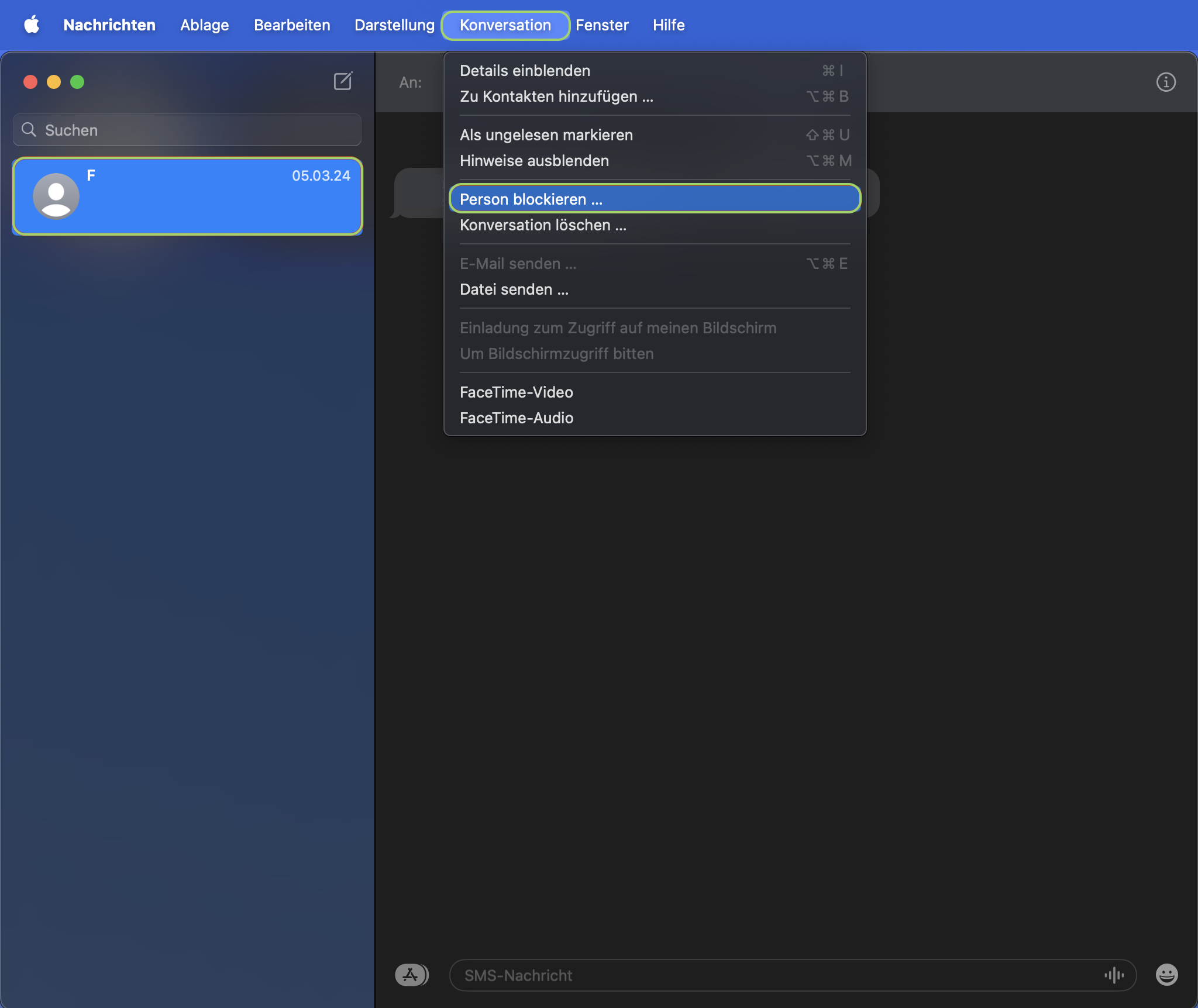Screen dimensions: 1198x1008
Task: Toggle Hinweise ausblenden for this conversation
Action: pyautogui.click(x=534, y=161)
